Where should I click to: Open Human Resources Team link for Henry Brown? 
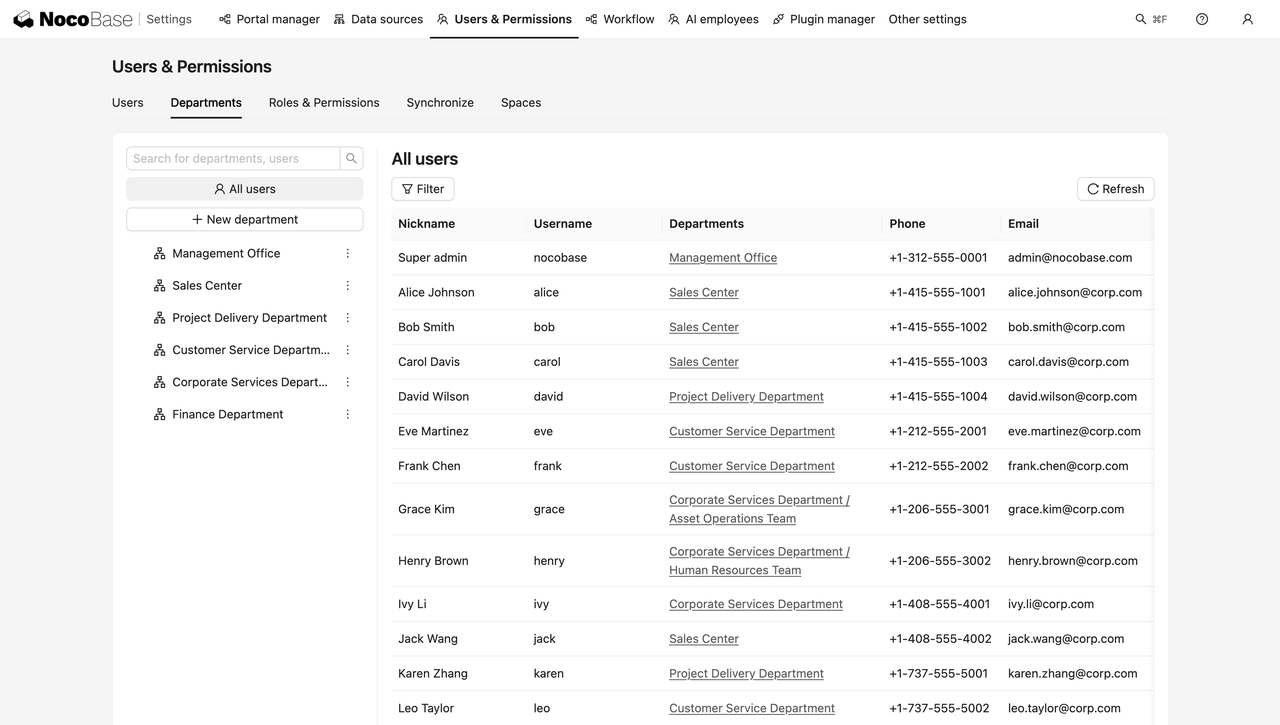coord(735,570)
